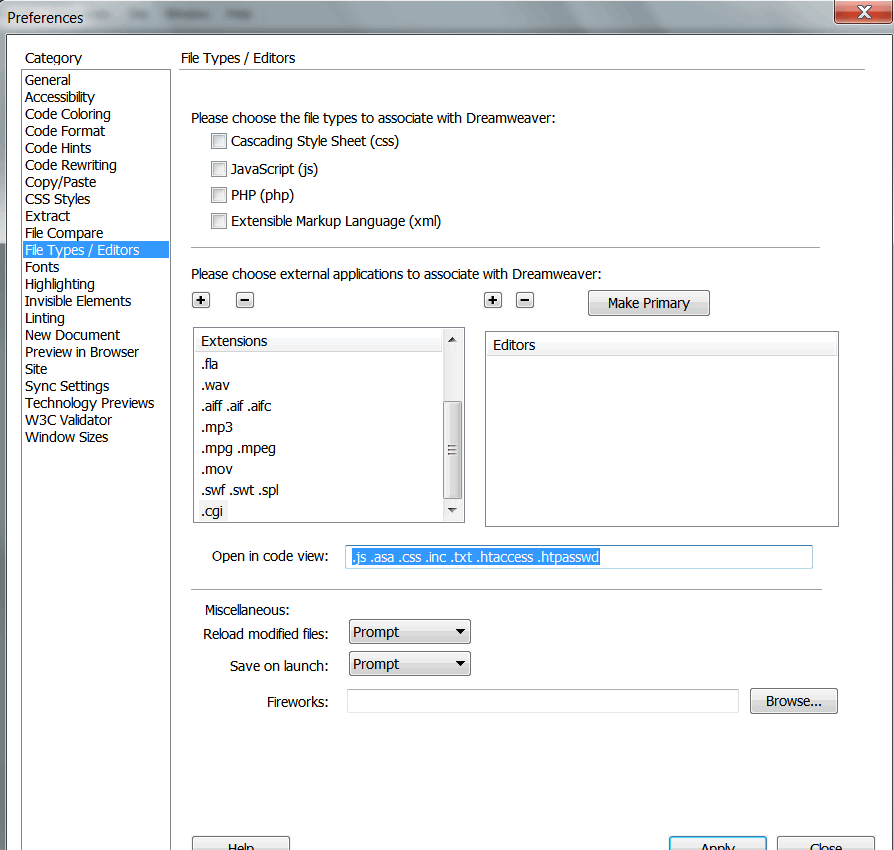Remove editor with minus icon above Editors list
Screen dimensions: 894x850
525,300
